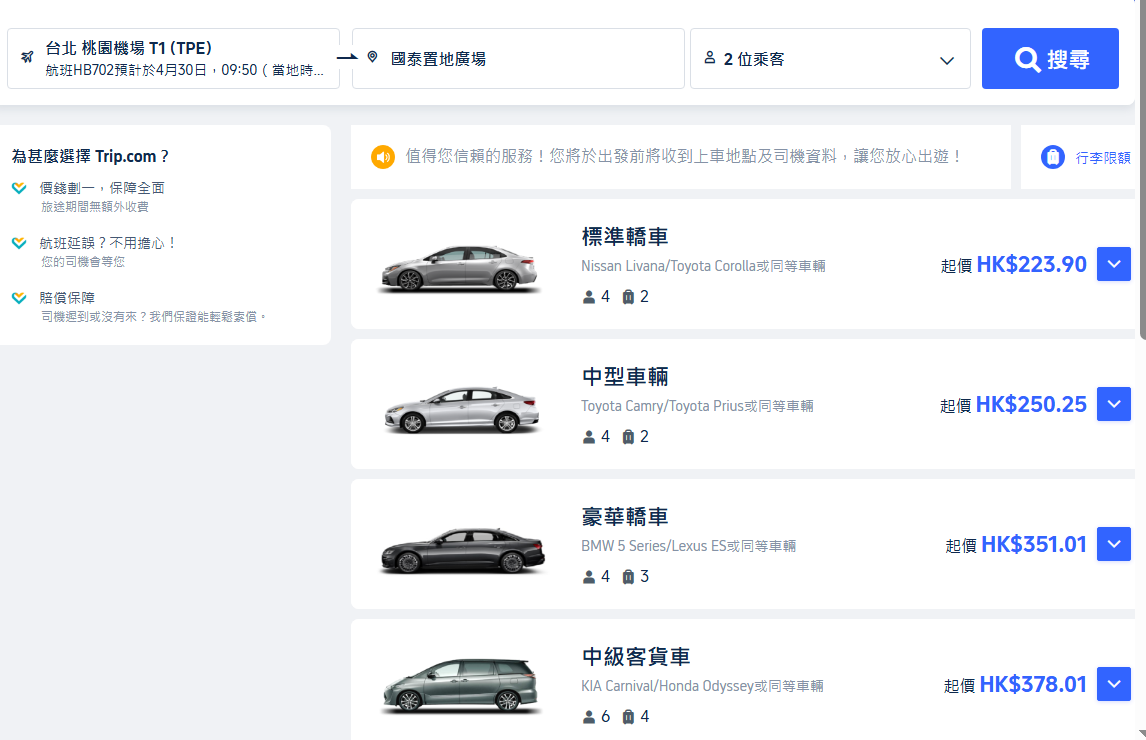Screen dimensions: 1146x740
Task: Click the location pin icon for destination
Action: 372,58
